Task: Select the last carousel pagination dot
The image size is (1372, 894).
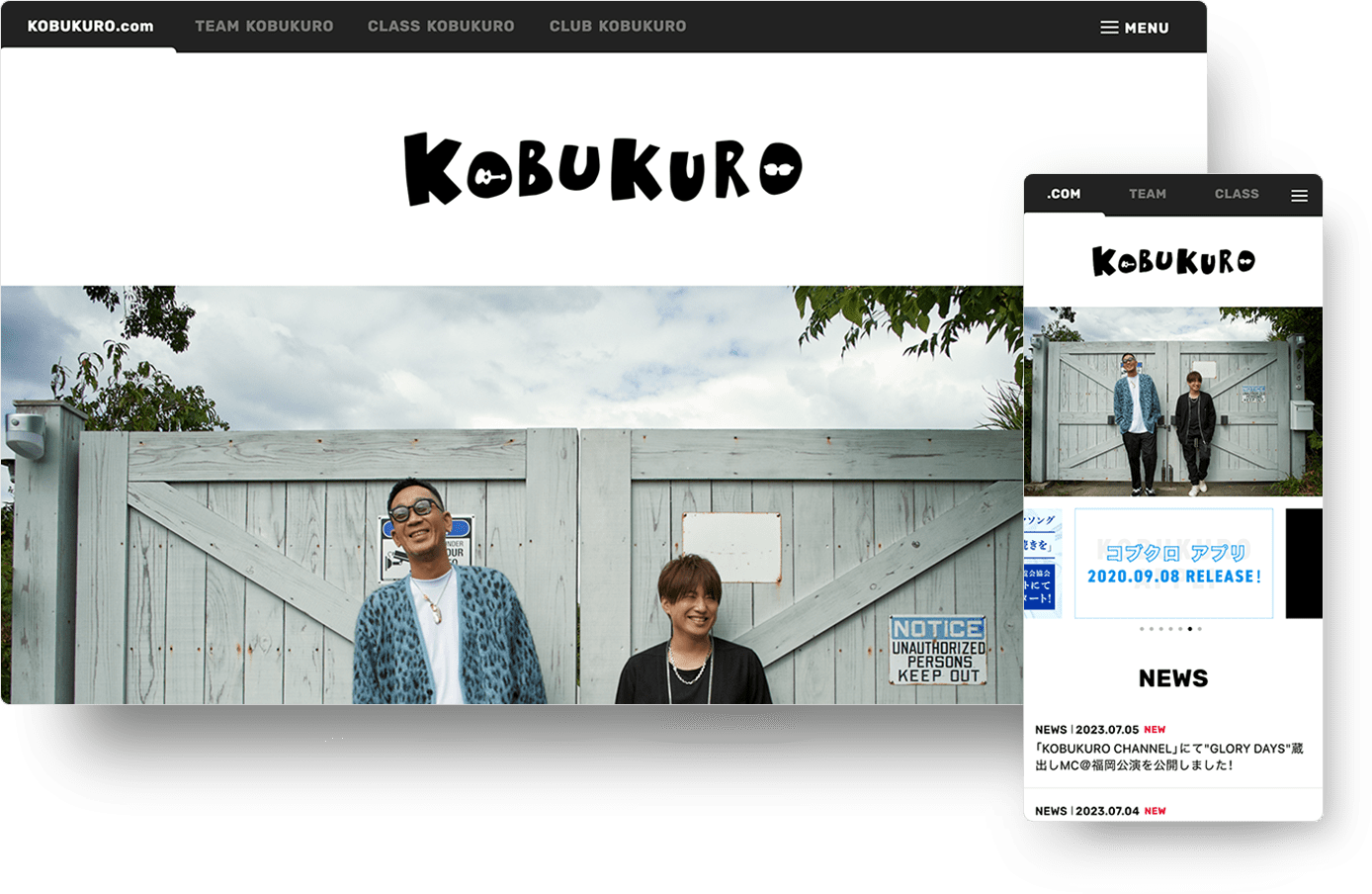Action: (1200, 629)
